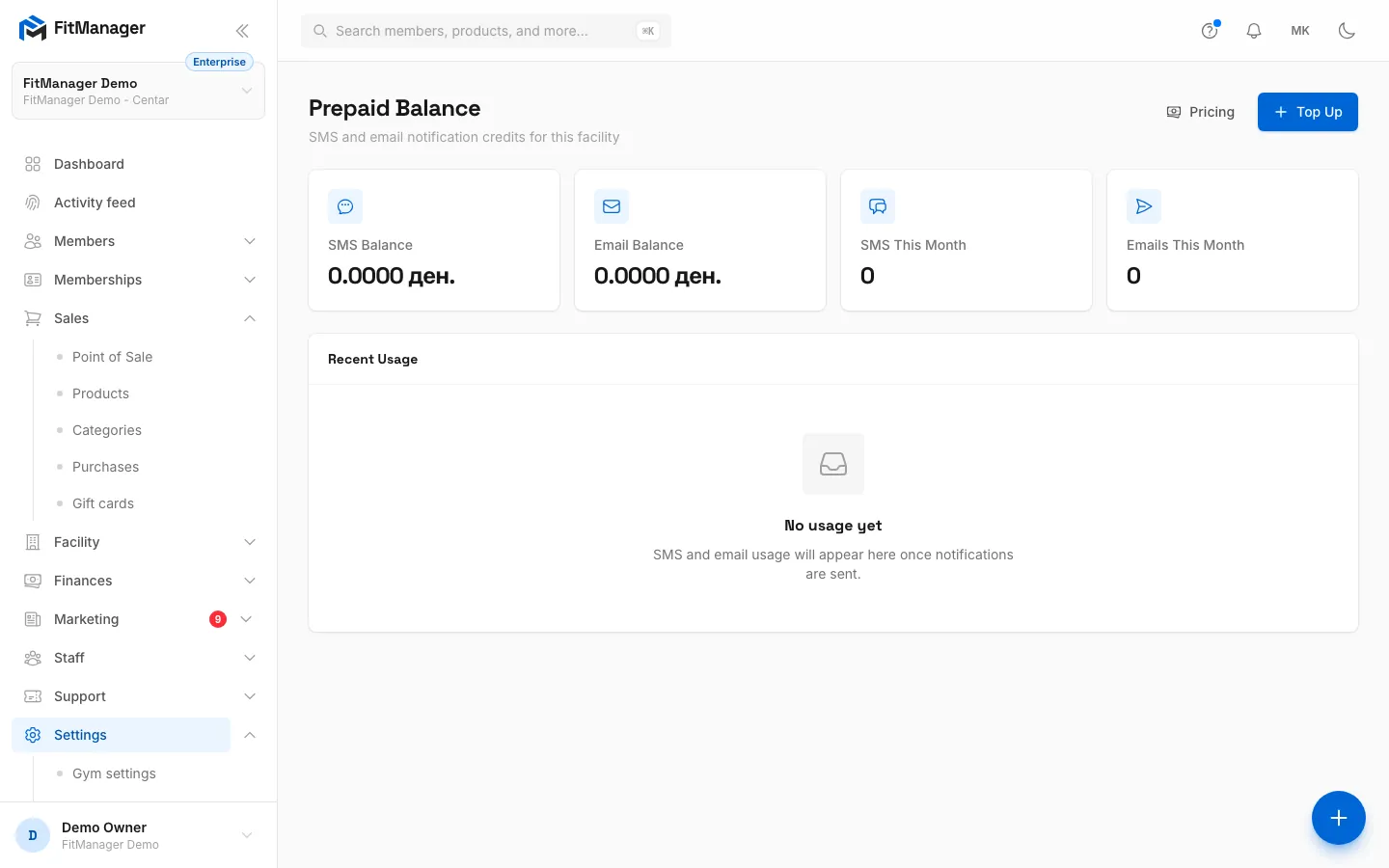
Task: Click the Email Balance envelope icon
Action: 612,206
